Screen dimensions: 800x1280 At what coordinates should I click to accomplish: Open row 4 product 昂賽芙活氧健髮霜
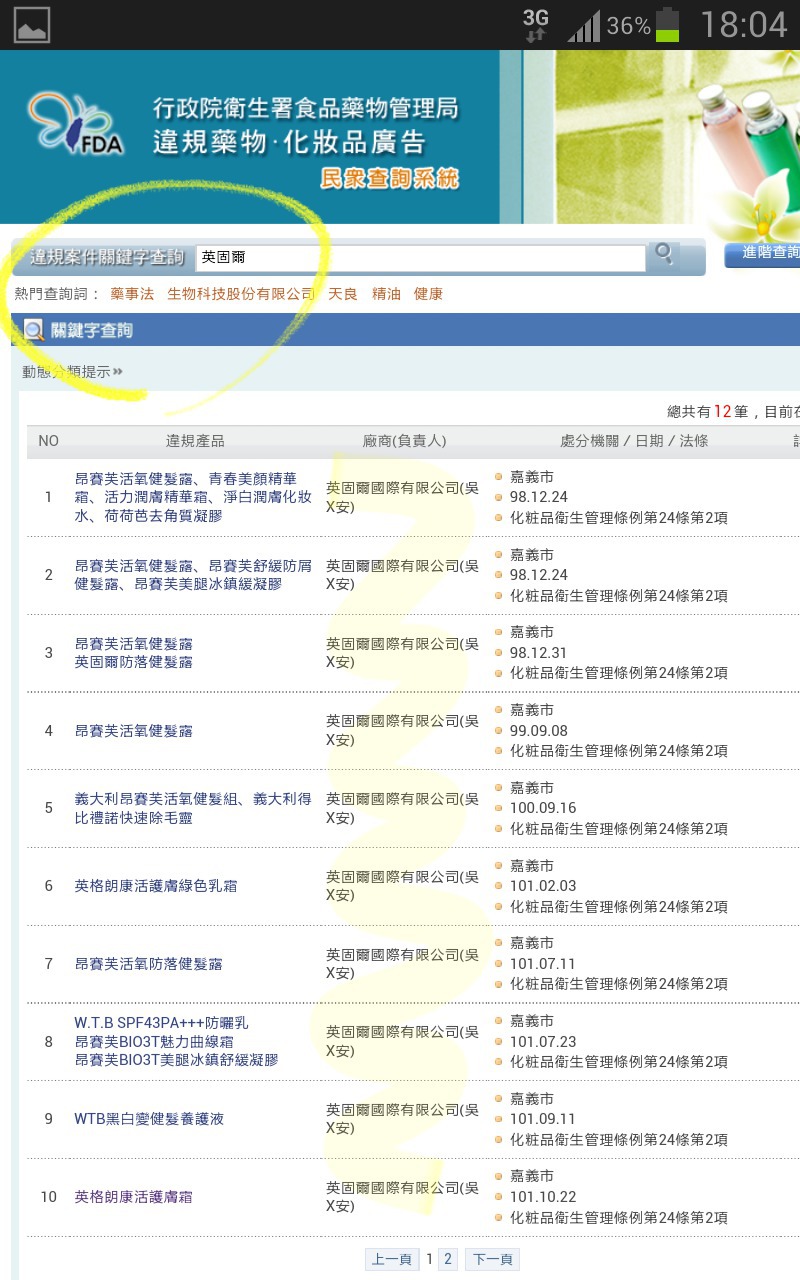(134, 731)
